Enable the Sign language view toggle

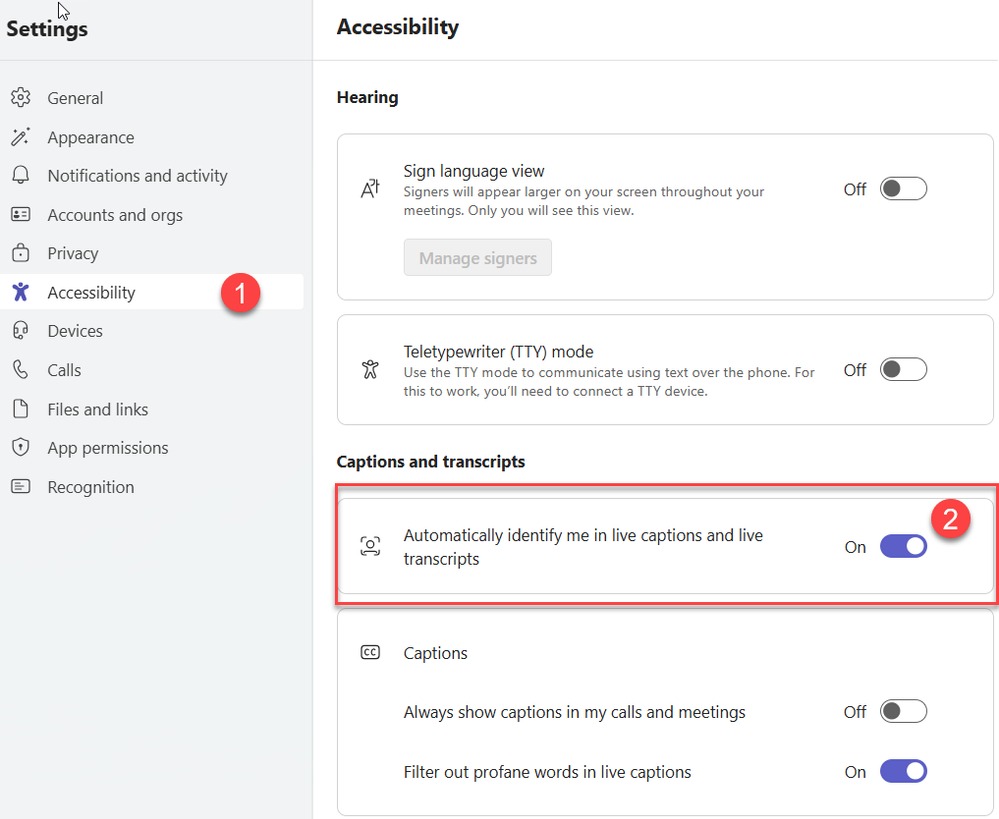(x=903, y=189)
